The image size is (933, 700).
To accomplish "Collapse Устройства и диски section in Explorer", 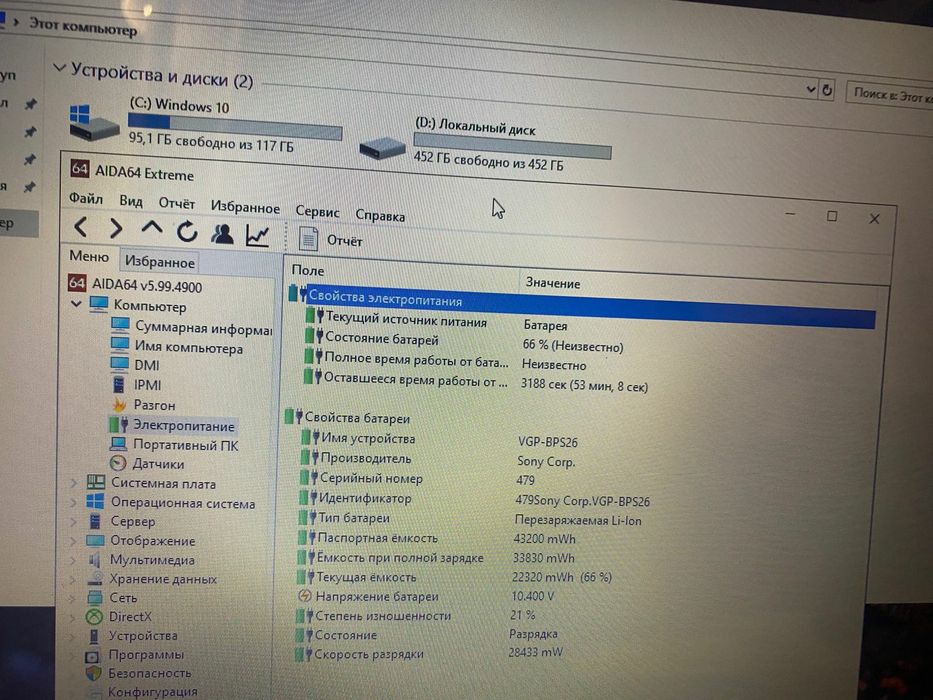I will (59, 68).
